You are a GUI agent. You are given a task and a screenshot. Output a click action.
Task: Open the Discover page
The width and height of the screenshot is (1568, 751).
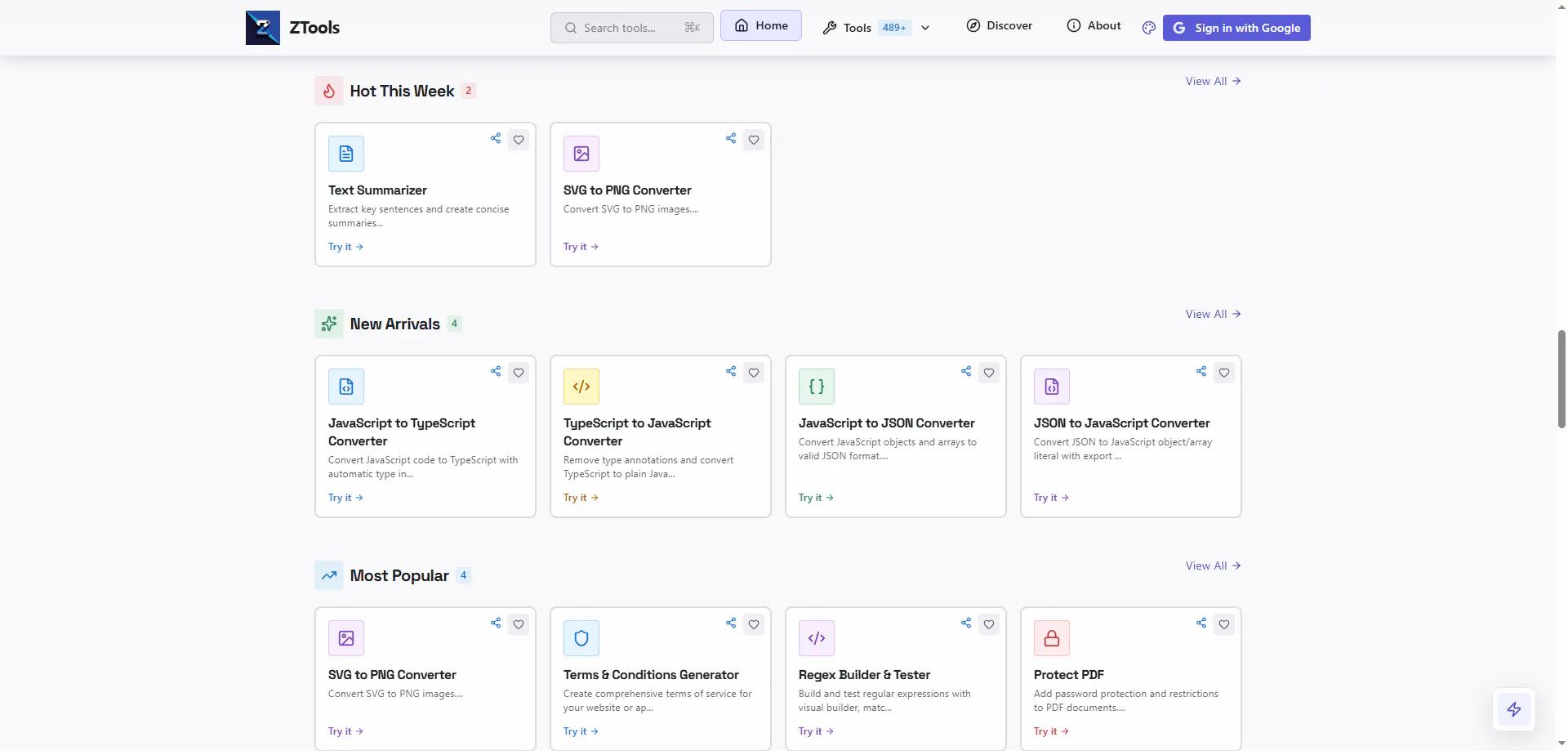(x=1000, y=25)
